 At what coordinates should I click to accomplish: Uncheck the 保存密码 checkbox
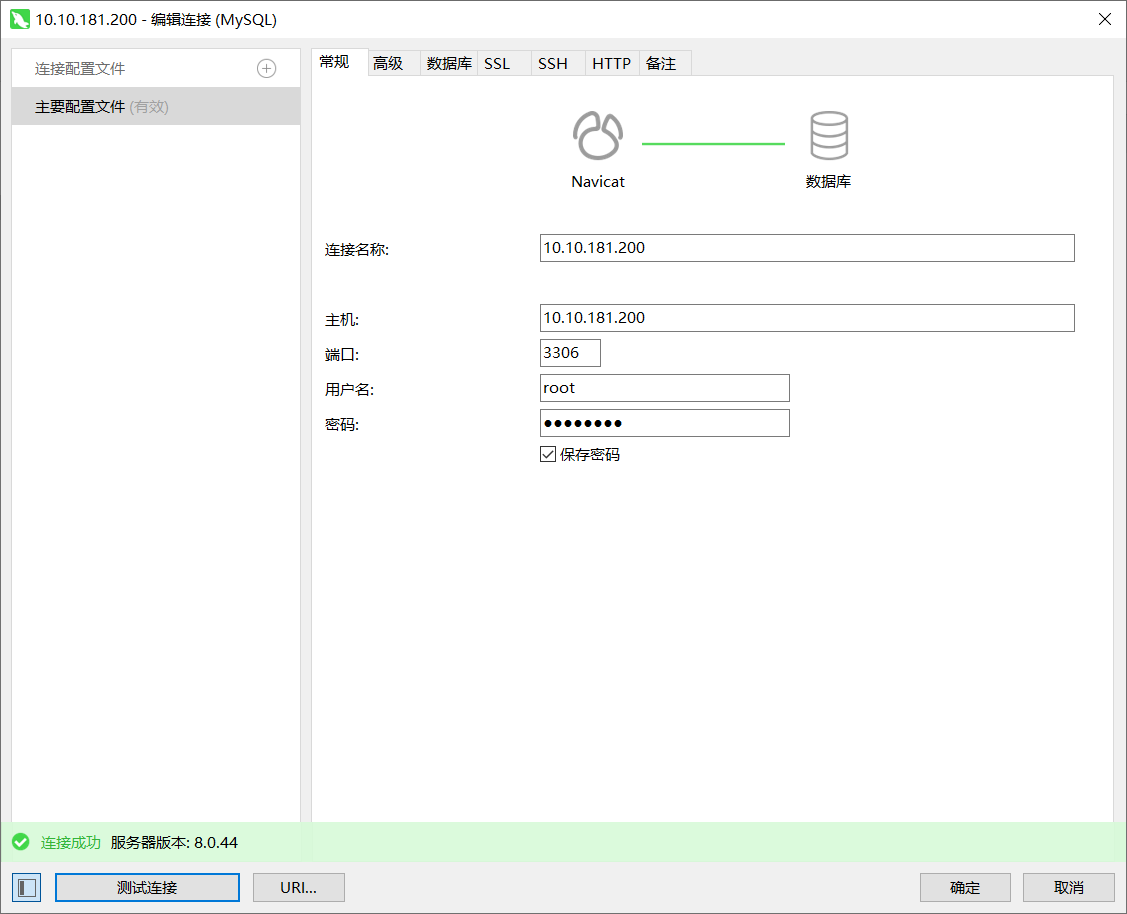(x=548, y=454)
